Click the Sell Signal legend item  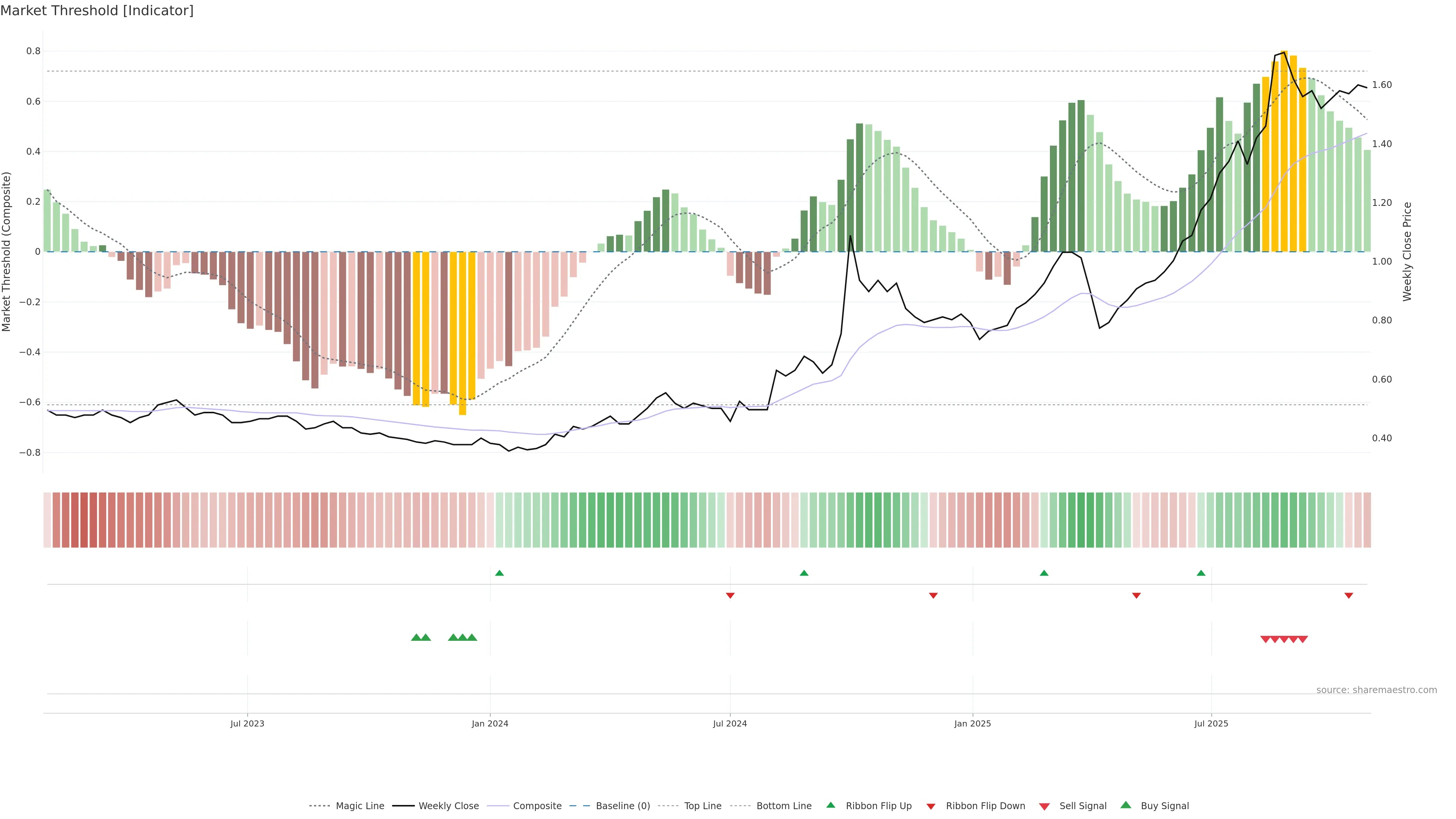pyautogui.click(x=1083, y=806)
